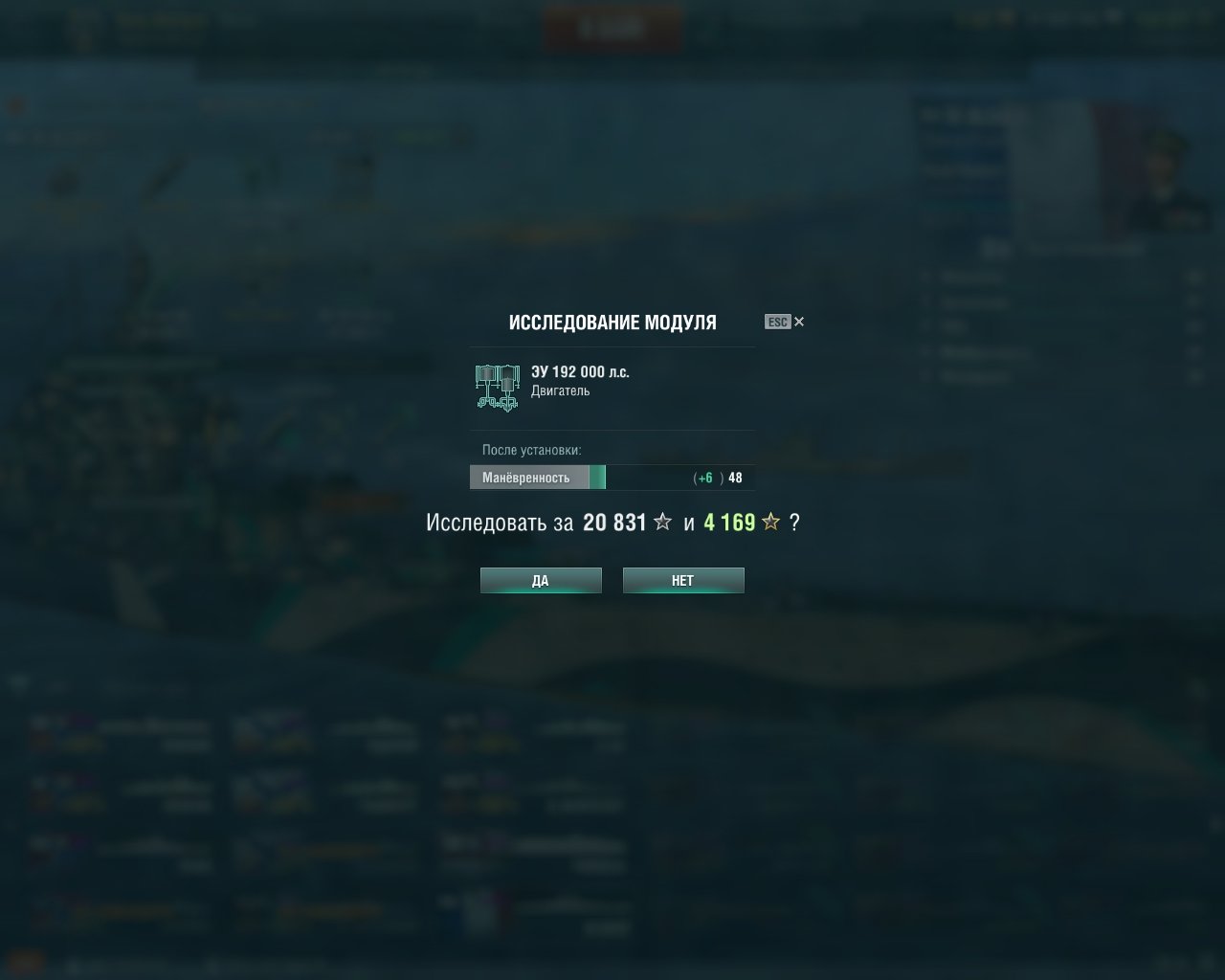Click the Двигатель module type label
Image resolution: width=1225 pixels, height=980 pixels.
[561, 390]
